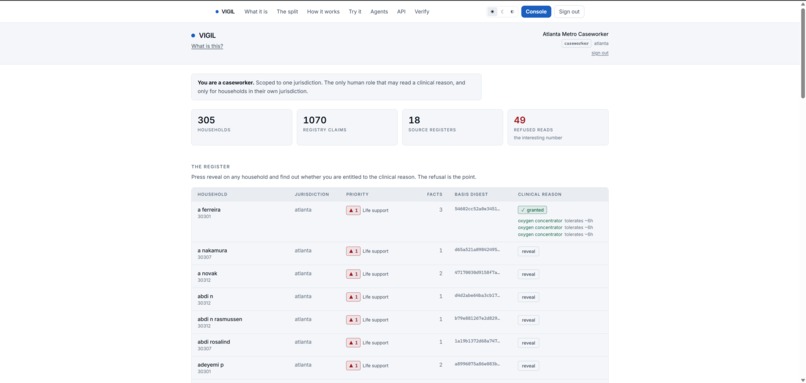806x383 pixels.
Task: Open the Verify nav item
Action: click(x=422, y=12)
